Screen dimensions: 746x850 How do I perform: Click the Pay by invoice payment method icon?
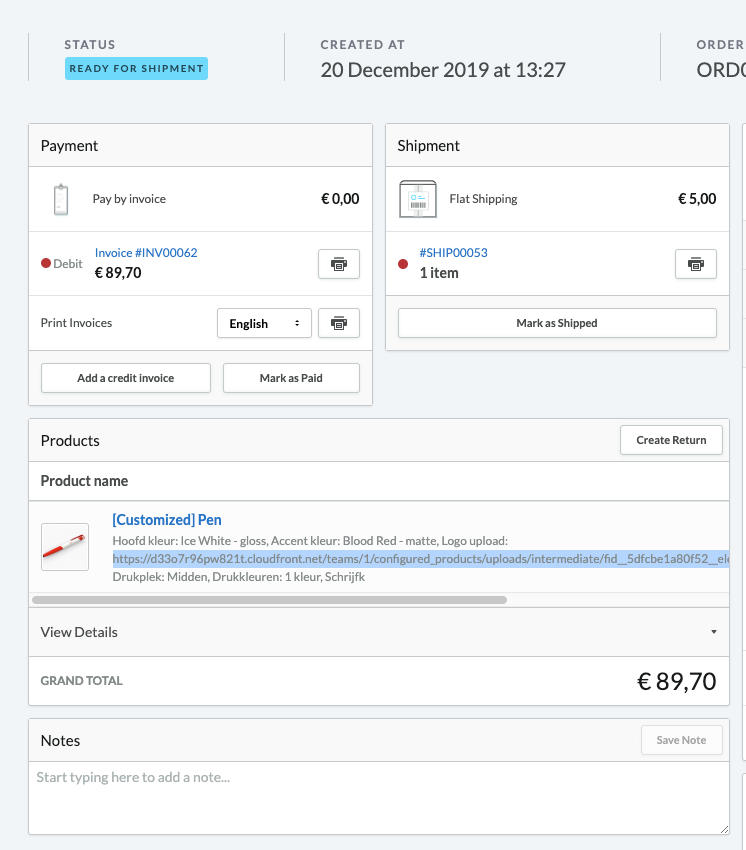click(x=61, y=198)
